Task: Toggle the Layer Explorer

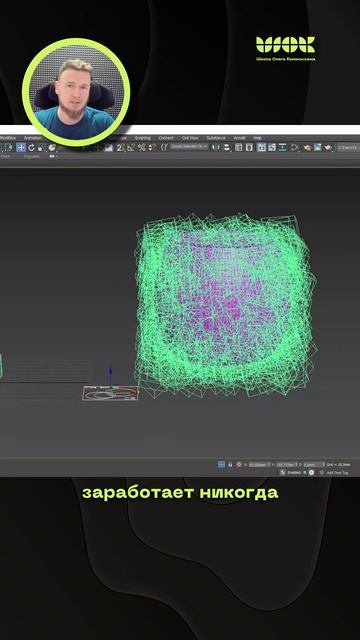Action: click(249, 148)
